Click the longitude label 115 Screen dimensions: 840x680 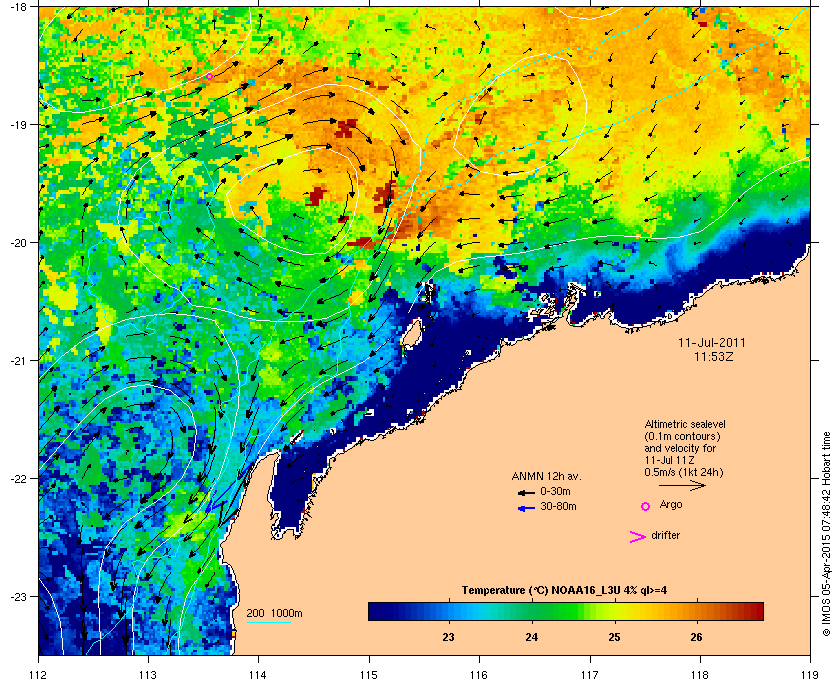(369, 675)
